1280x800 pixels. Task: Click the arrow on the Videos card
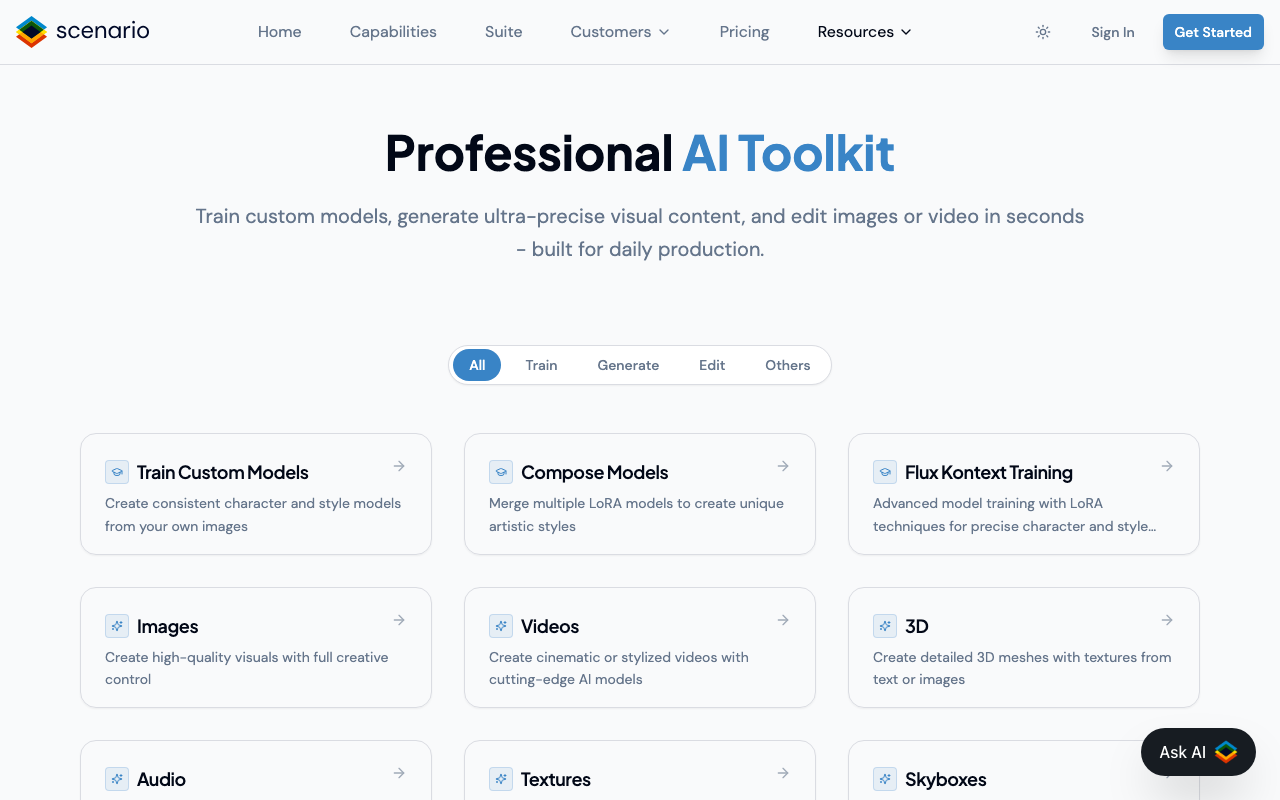(783, 620)
